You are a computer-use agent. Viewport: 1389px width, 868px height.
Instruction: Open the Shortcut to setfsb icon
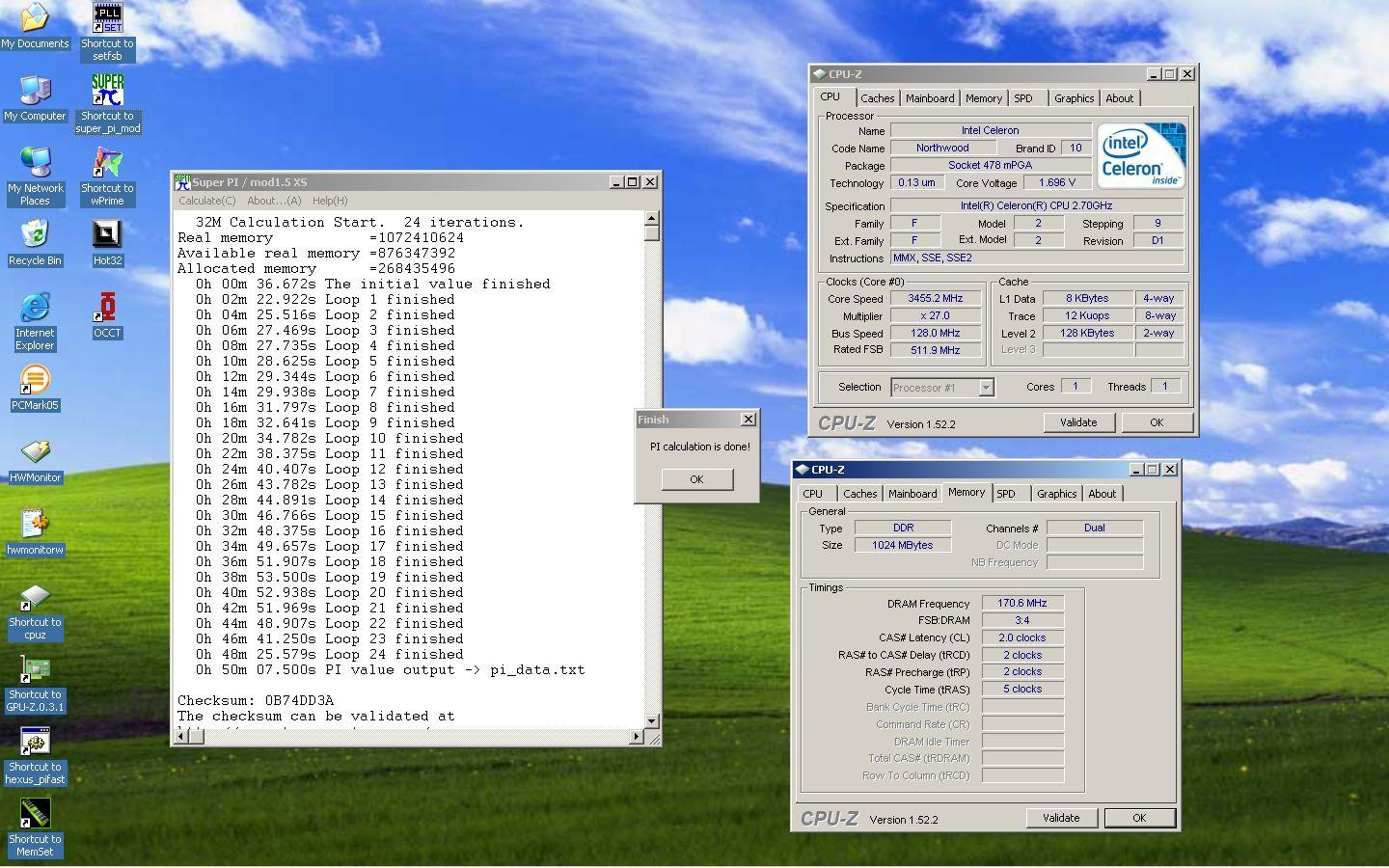pyautogui.click(x=107, y=32)
